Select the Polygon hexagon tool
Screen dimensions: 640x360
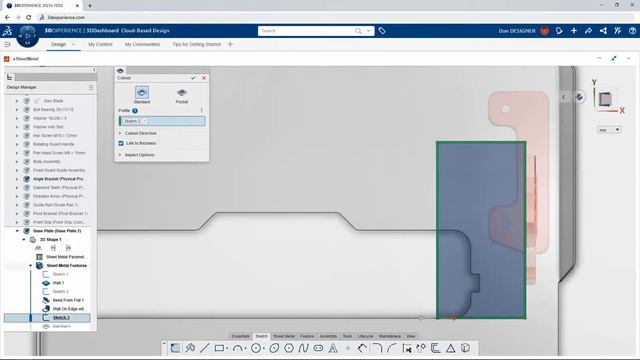(x=289, y=348)
